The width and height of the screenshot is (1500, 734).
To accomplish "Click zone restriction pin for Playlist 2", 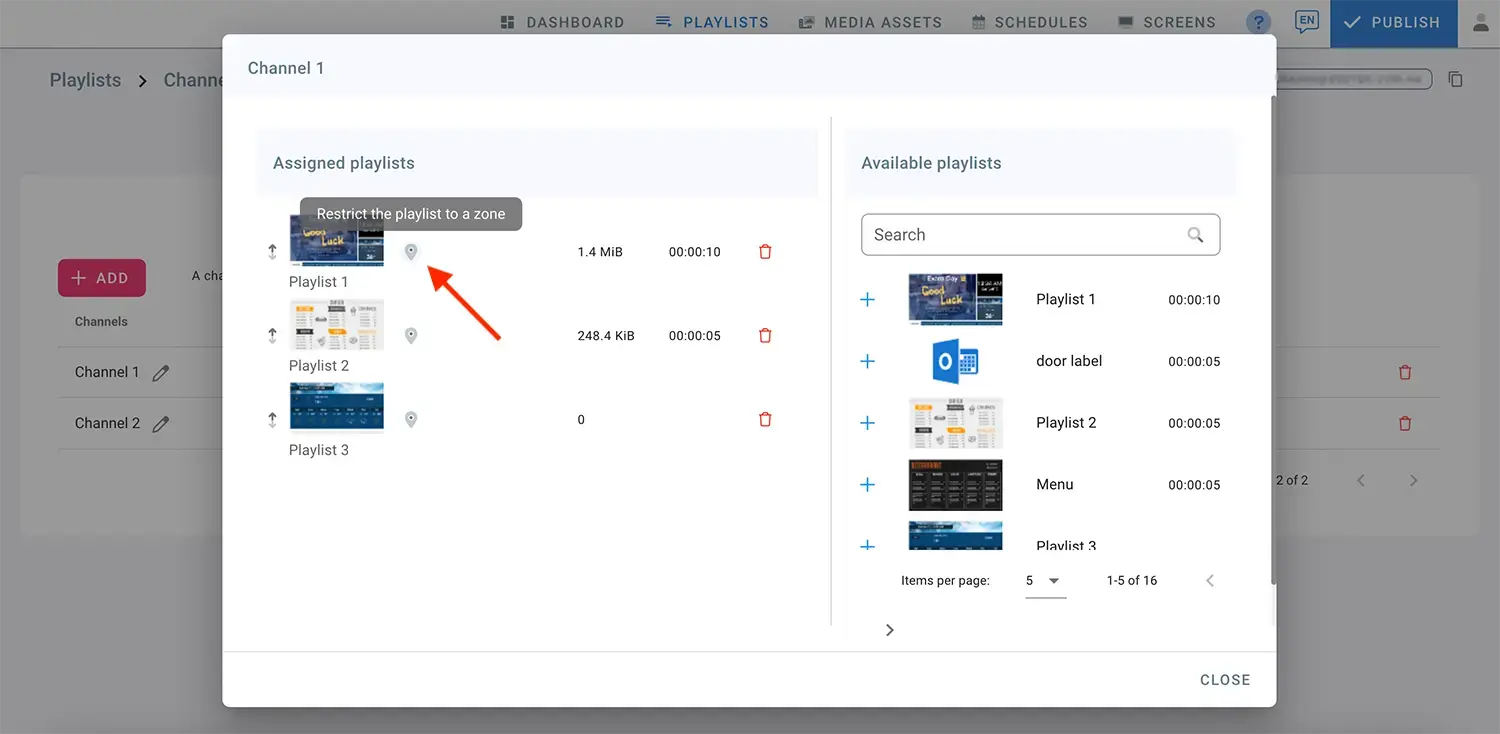I will [411, 336].
